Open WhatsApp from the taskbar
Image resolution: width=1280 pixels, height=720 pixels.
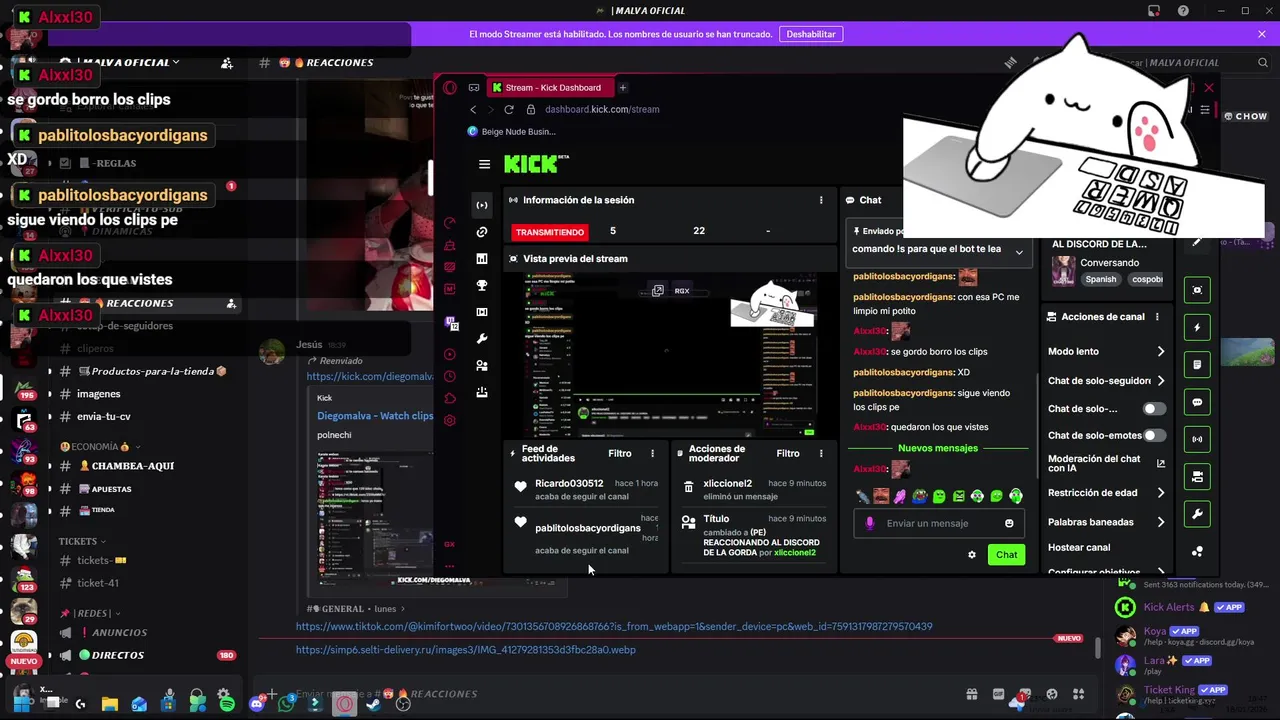286,703
